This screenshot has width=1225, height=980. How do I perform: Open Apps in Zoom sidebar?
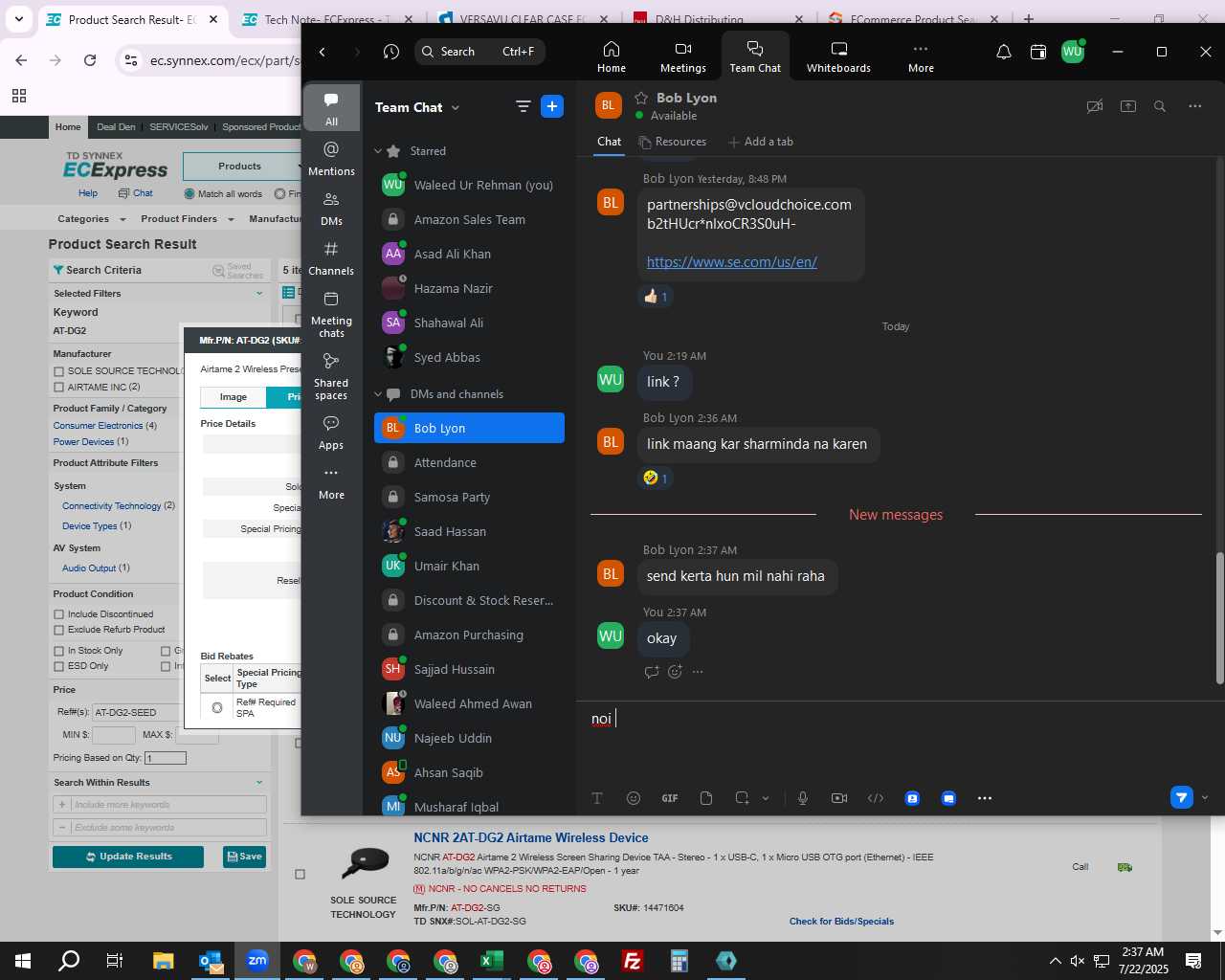[x=331, y=432]
